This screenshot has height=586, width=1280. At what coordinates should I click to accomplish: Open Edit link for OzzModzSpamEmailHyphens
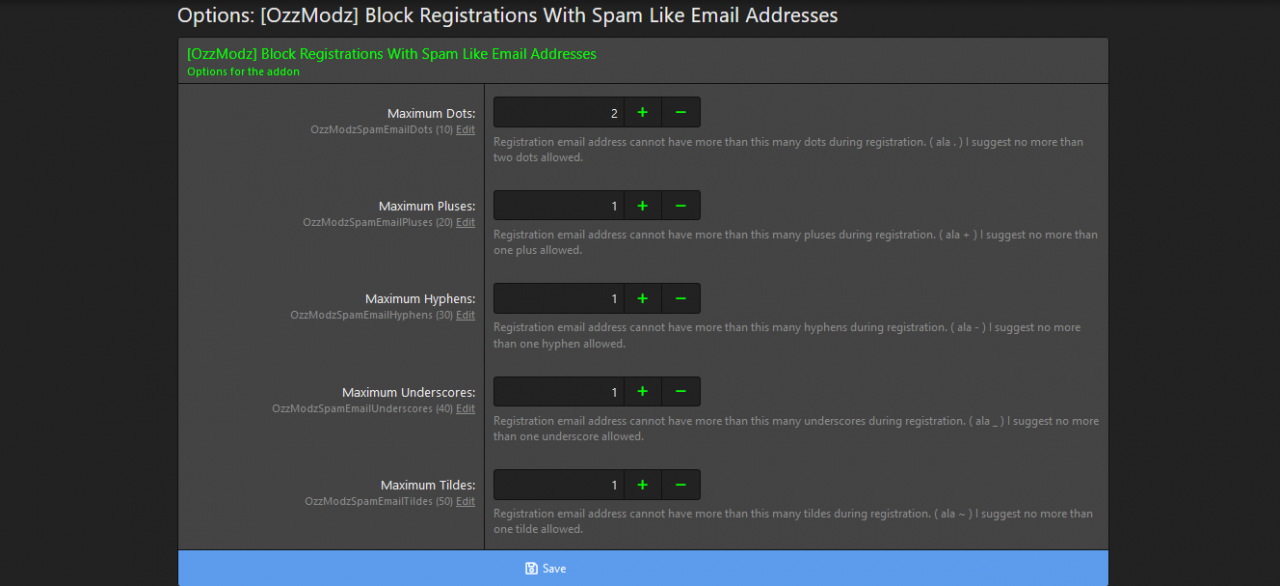(465, 316)
